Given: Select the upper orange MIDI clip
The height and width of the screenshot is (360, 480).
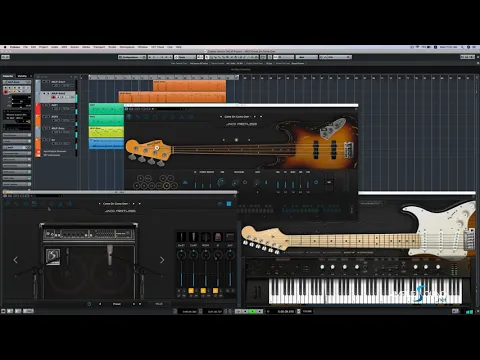Looking at the screenshot, I should tap(189, 85).
